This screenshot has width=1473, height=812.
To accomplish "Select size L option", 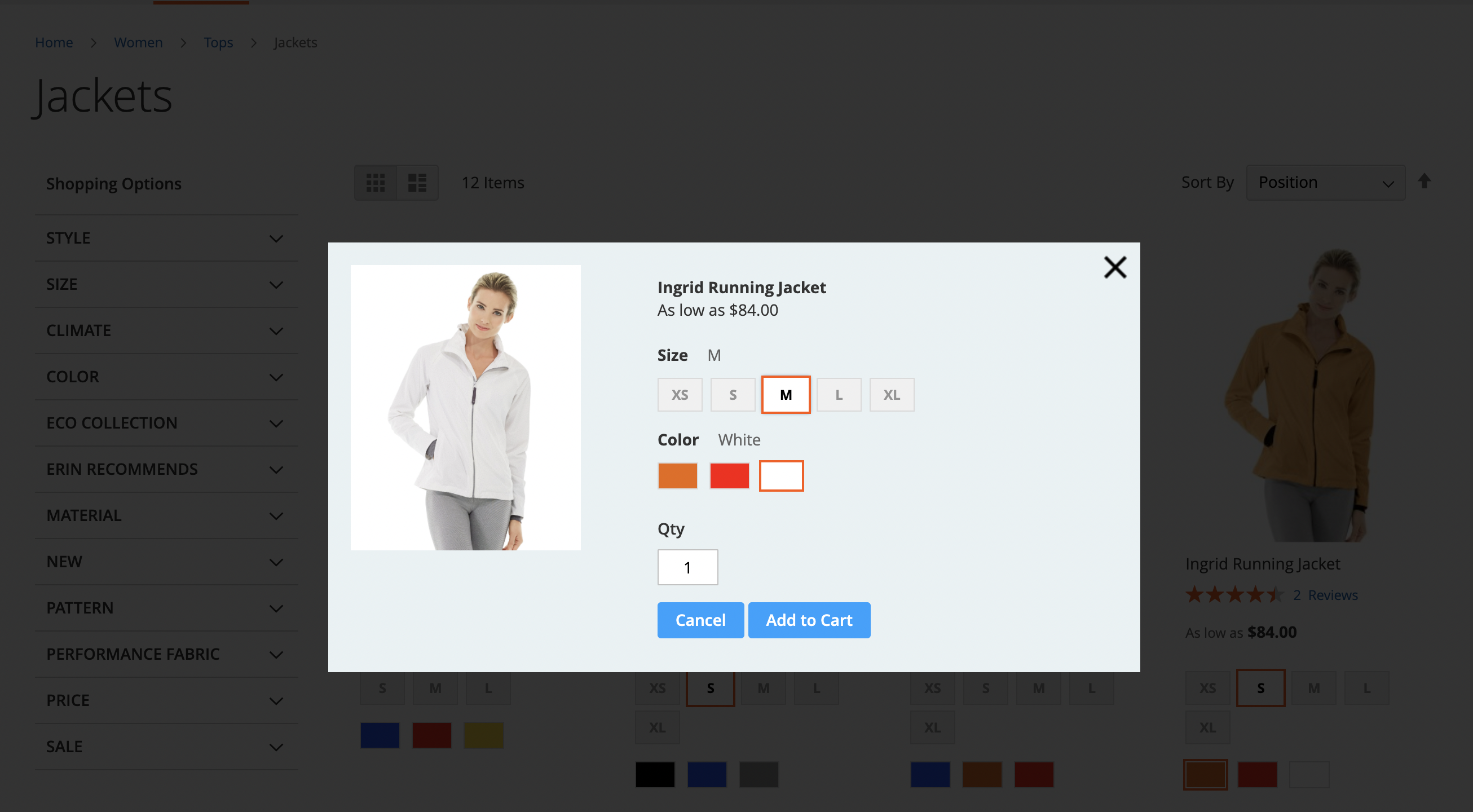I will click(x=838, y=394).
